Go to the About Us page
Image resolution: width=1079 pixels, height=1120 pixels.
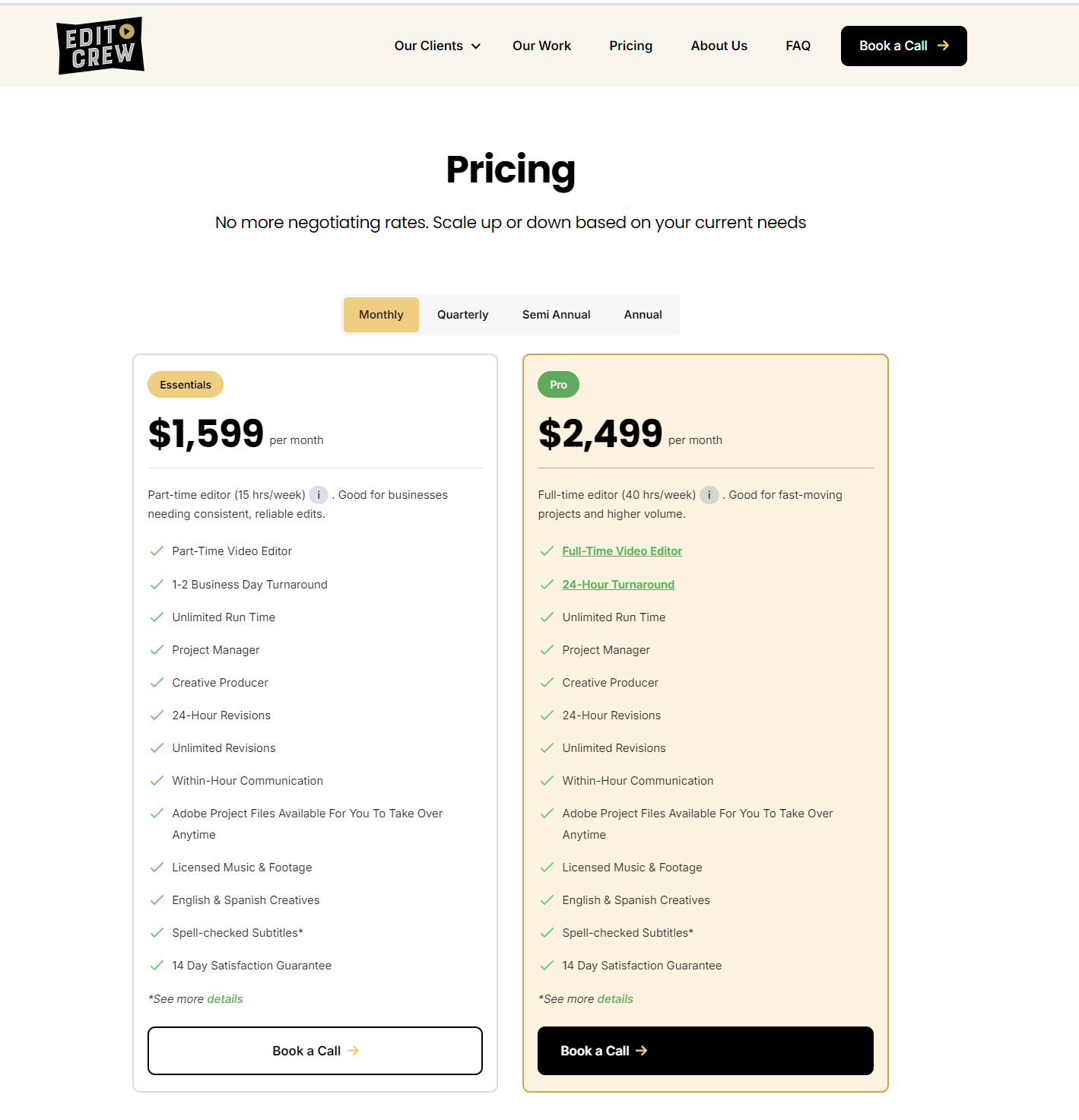719,46
